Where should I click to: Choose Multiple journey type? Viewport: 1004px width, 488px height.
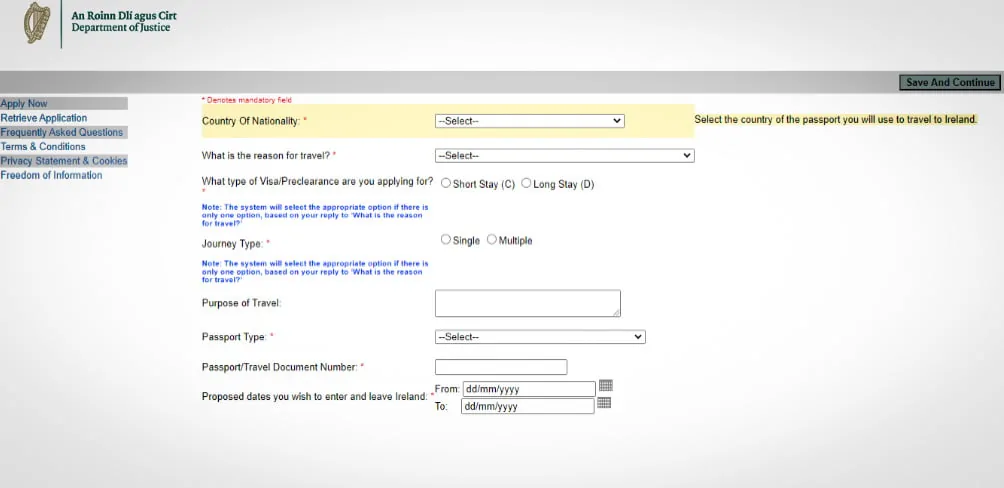[x=492, y=240]
